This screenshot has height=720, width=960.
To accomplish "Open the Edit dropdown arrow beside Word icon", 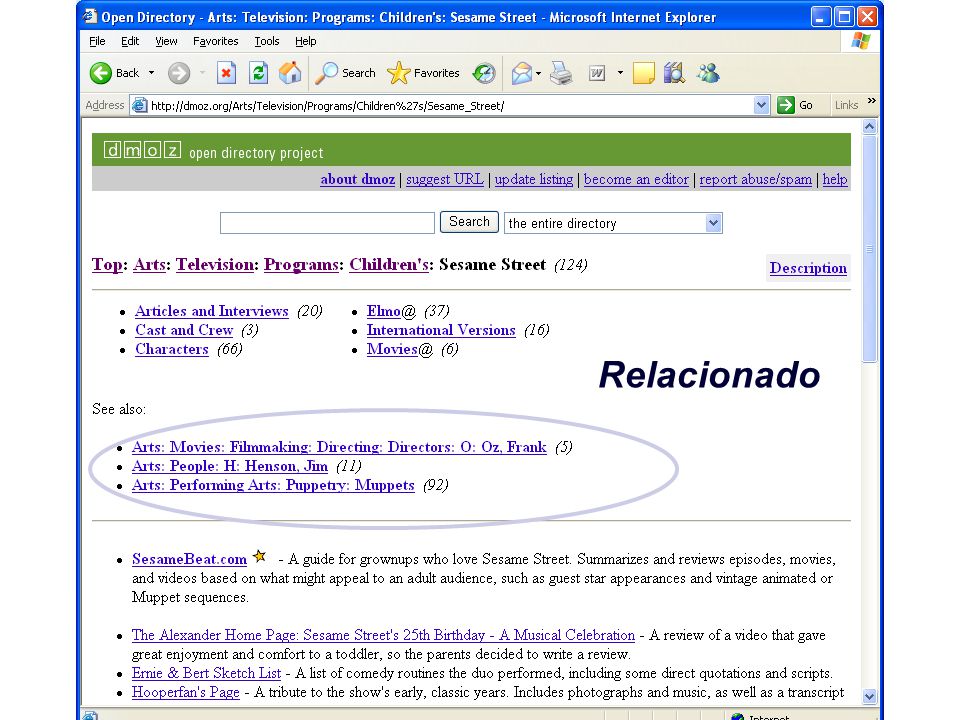I will point(620,73).
